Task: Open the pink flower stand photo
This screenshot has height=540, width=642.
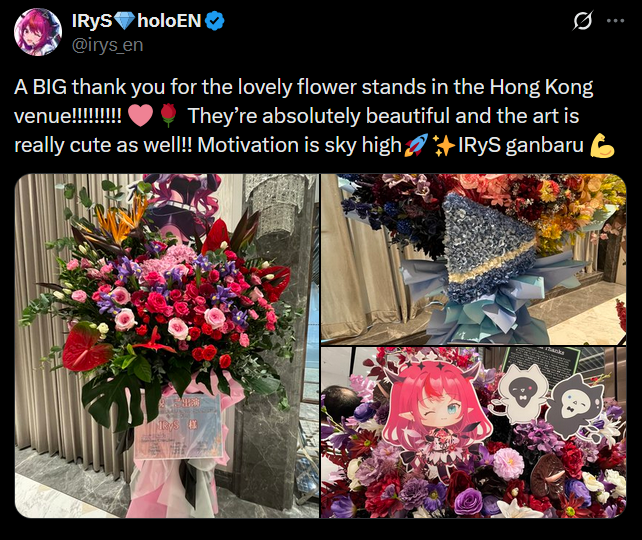Action: click(167, 346)
